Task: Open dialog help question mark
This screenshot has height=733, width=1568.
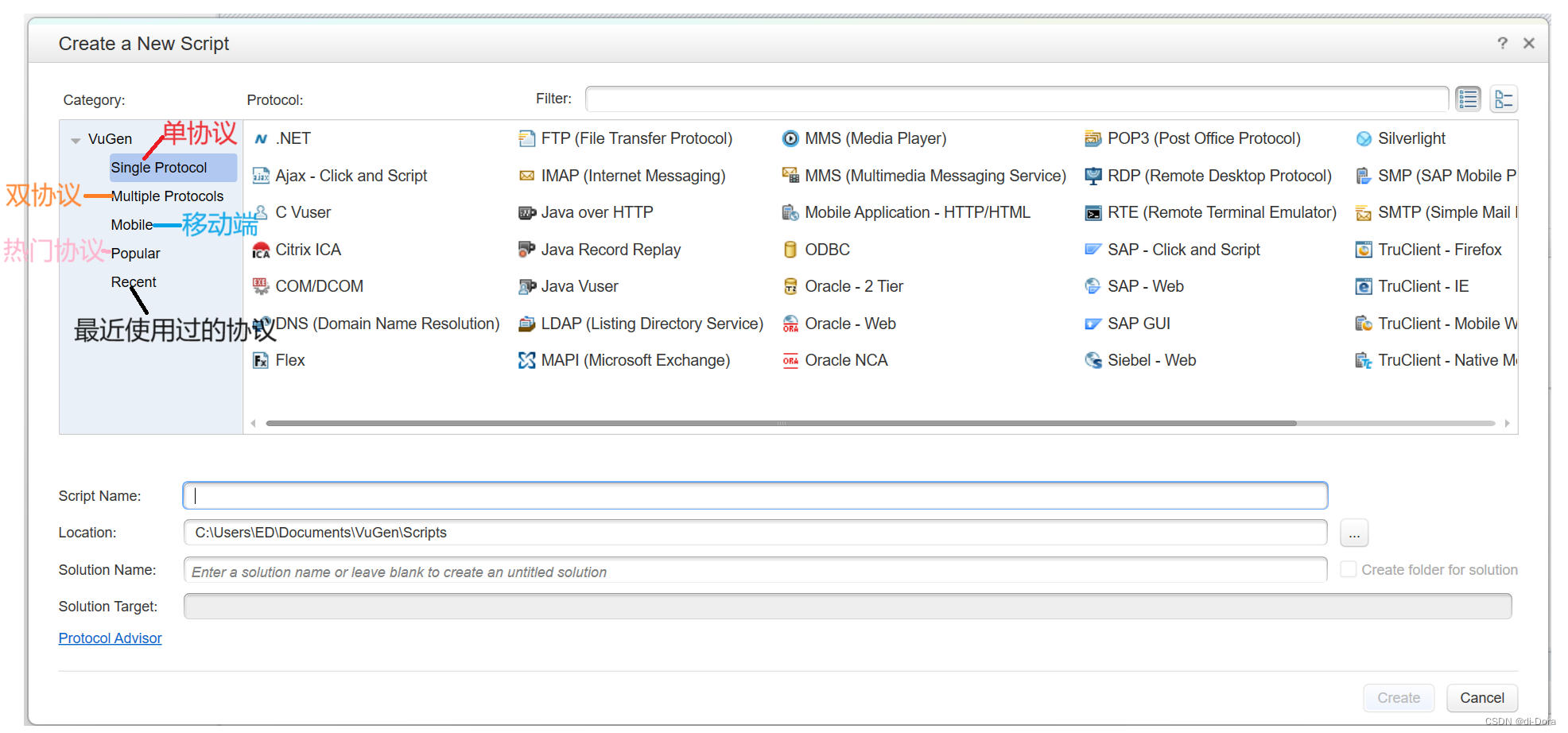Action: [x=1502, y=43]
